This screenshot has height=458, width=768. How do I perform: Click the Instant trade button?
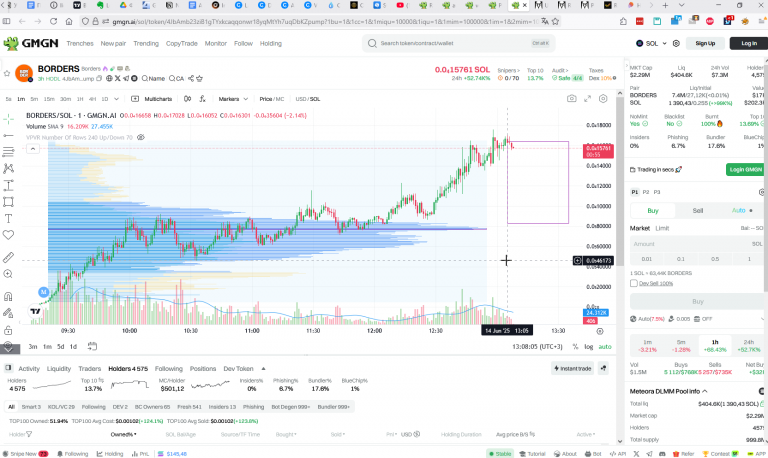(572, 368)
